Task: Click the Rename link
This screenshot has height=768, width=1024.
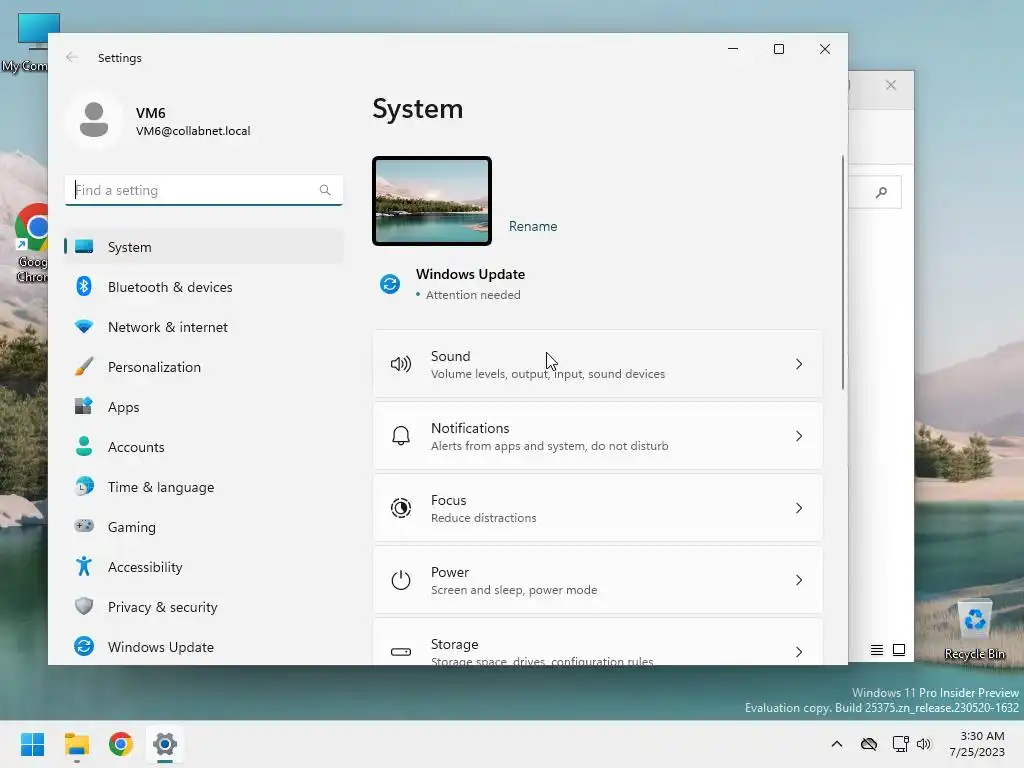Action: click(x=533, y=226)
